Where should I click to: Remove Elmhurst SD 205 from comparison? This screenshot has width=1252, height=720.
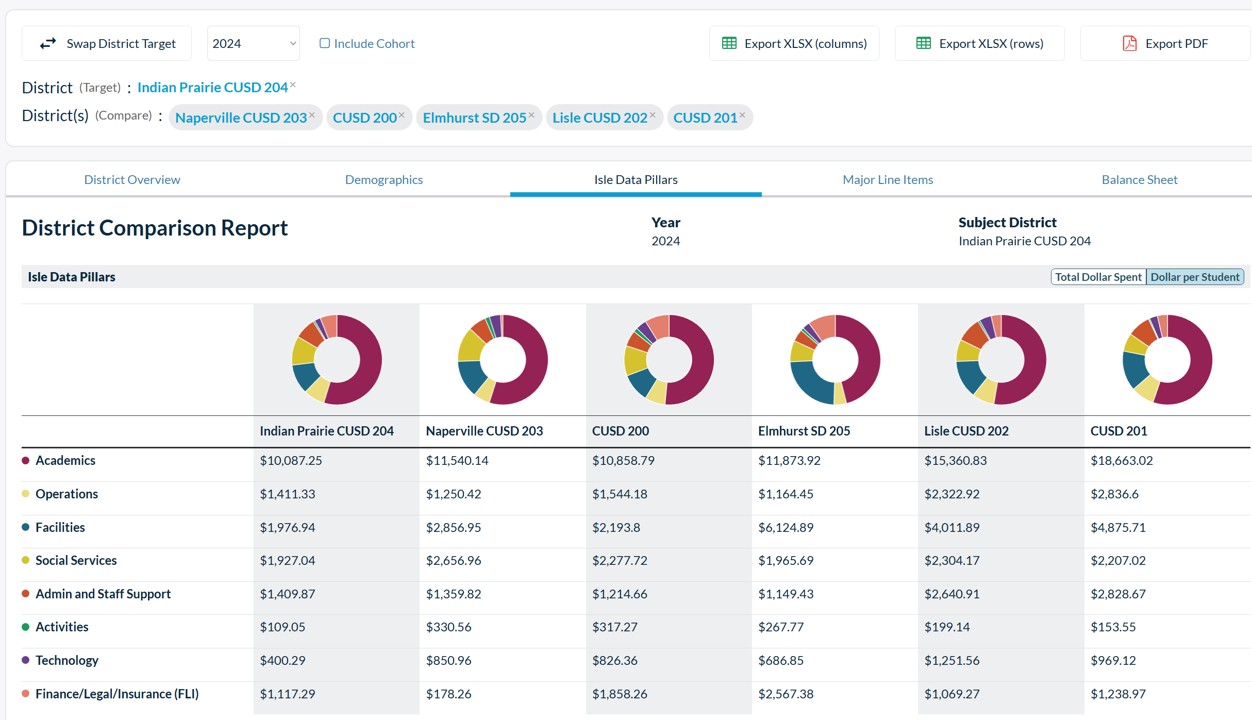point(531,115)
